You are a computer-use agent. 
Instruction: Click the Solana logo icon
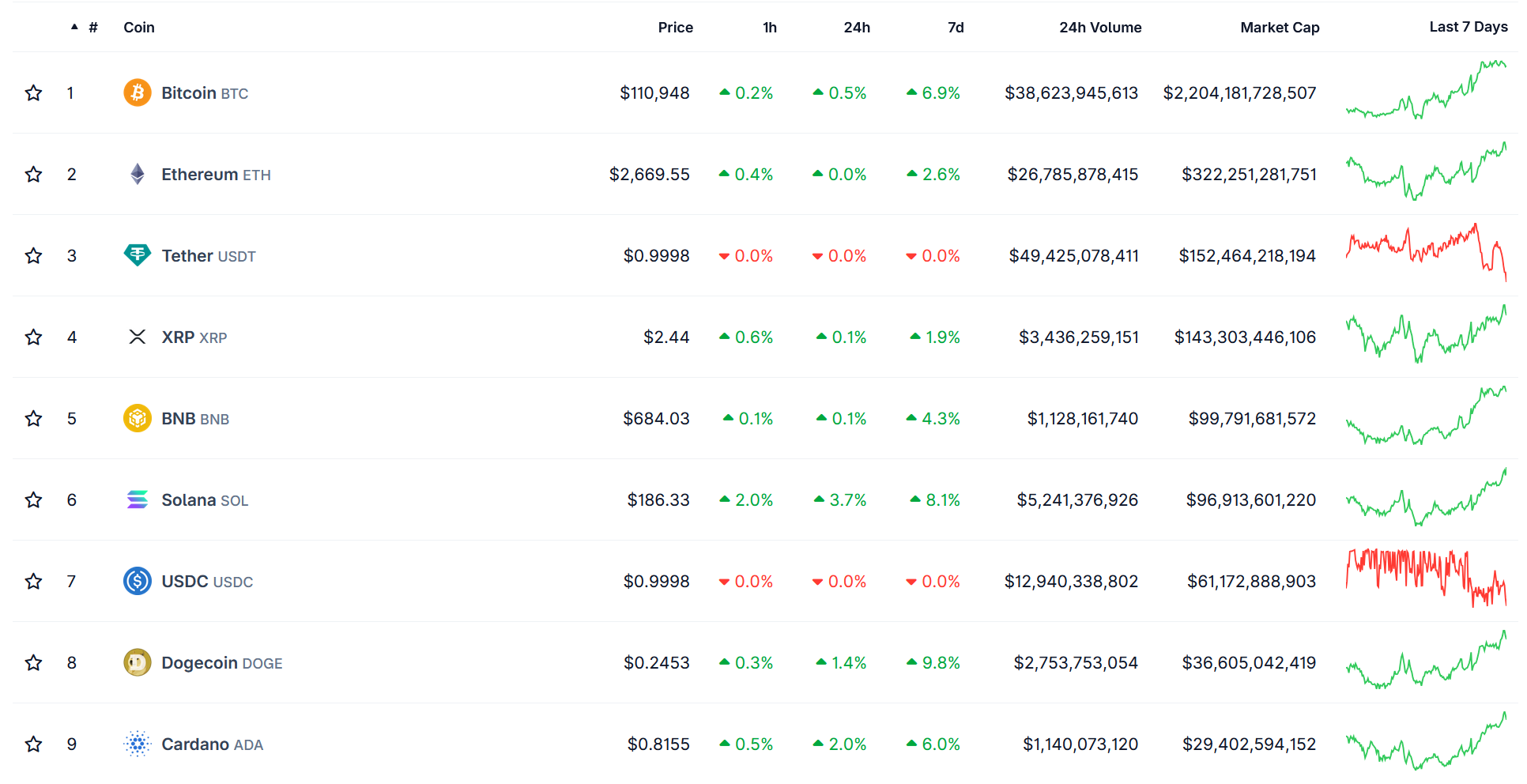pos(138,499)
